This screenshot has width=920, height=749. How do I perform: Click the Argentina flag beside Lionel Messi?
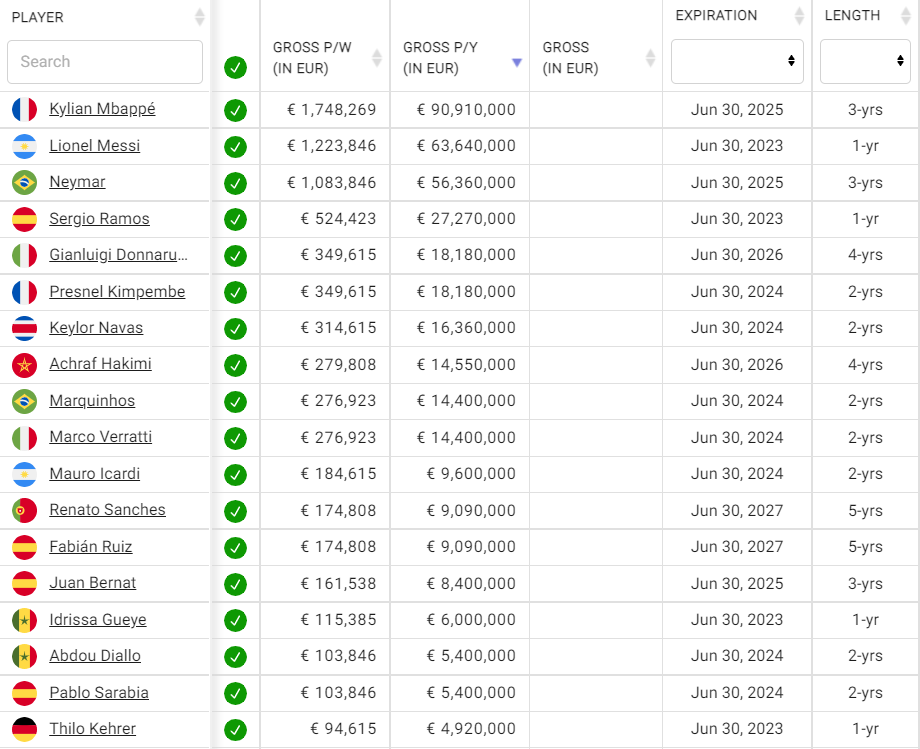point(24,146)
